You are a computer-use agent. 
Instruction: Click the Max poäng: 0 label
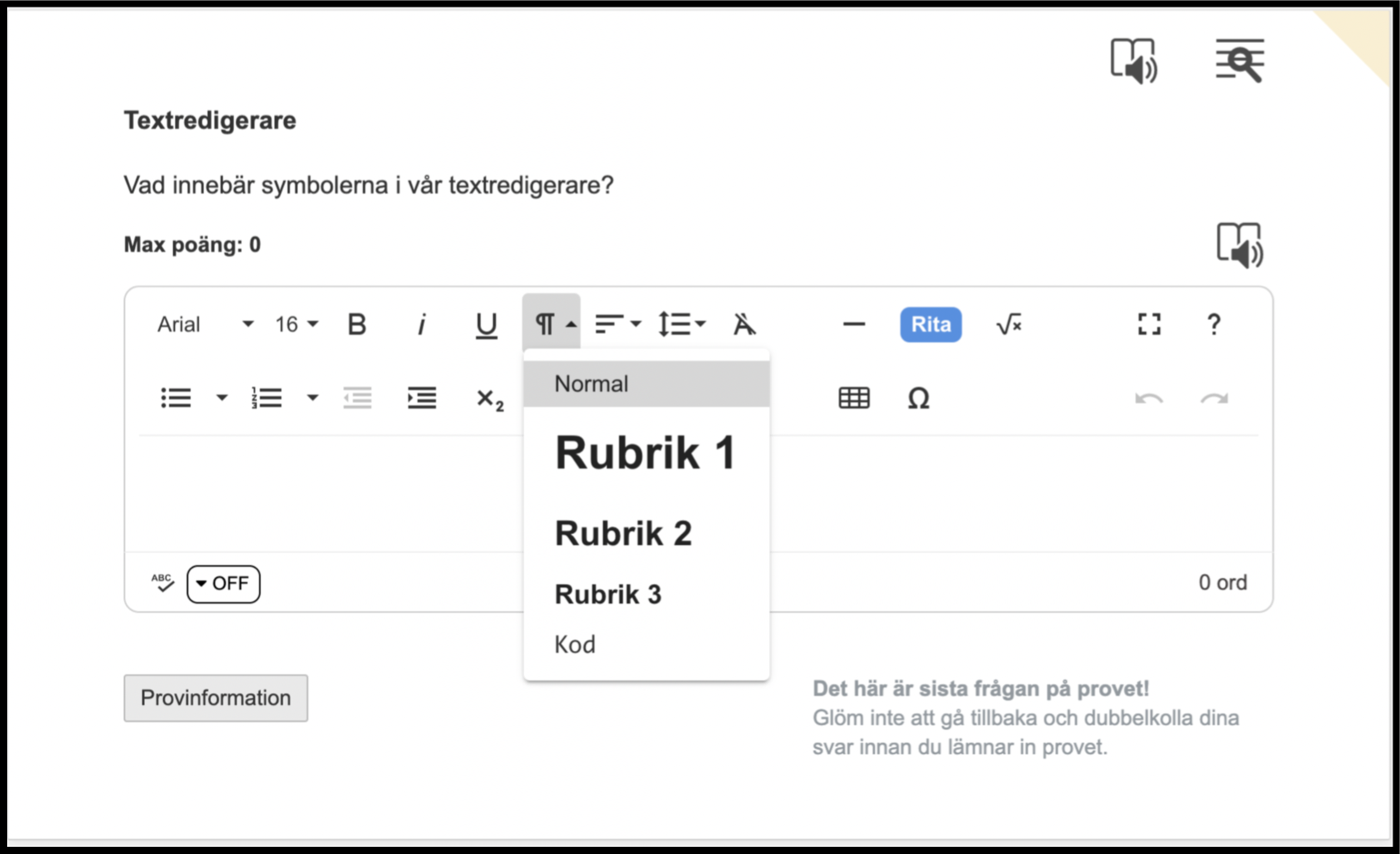[x=192, y=245]
